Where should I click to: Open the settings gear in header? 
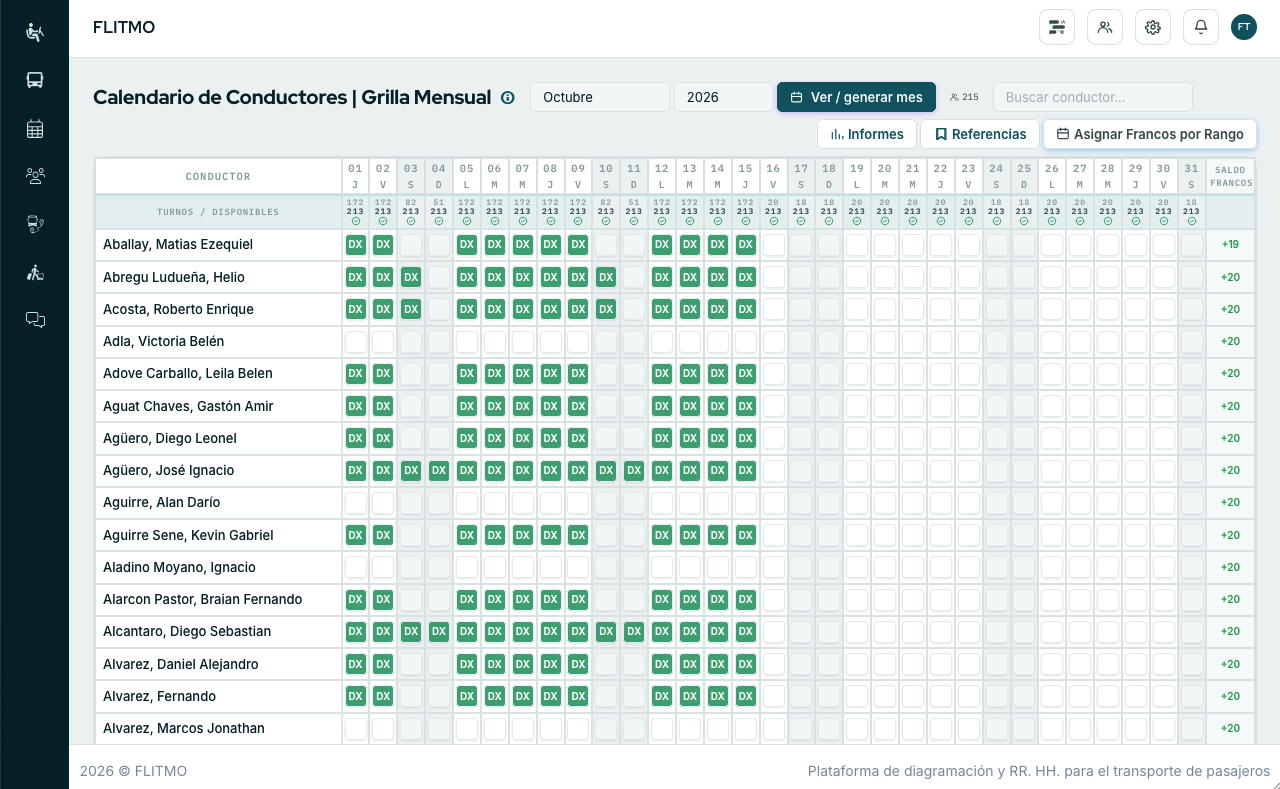1153,27
